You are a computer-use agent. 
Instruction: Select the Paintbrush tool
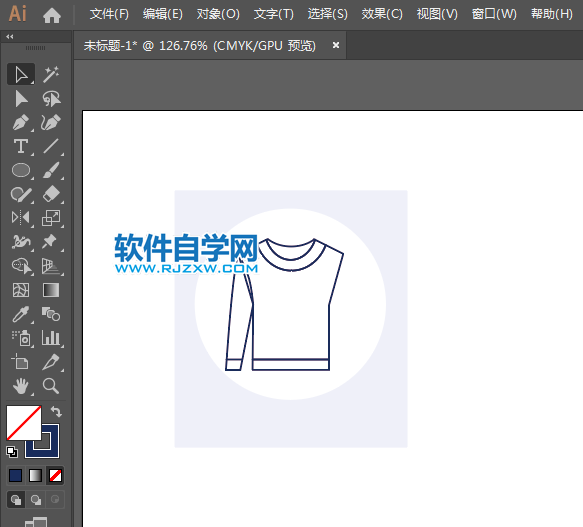click(x=51, y=170)
